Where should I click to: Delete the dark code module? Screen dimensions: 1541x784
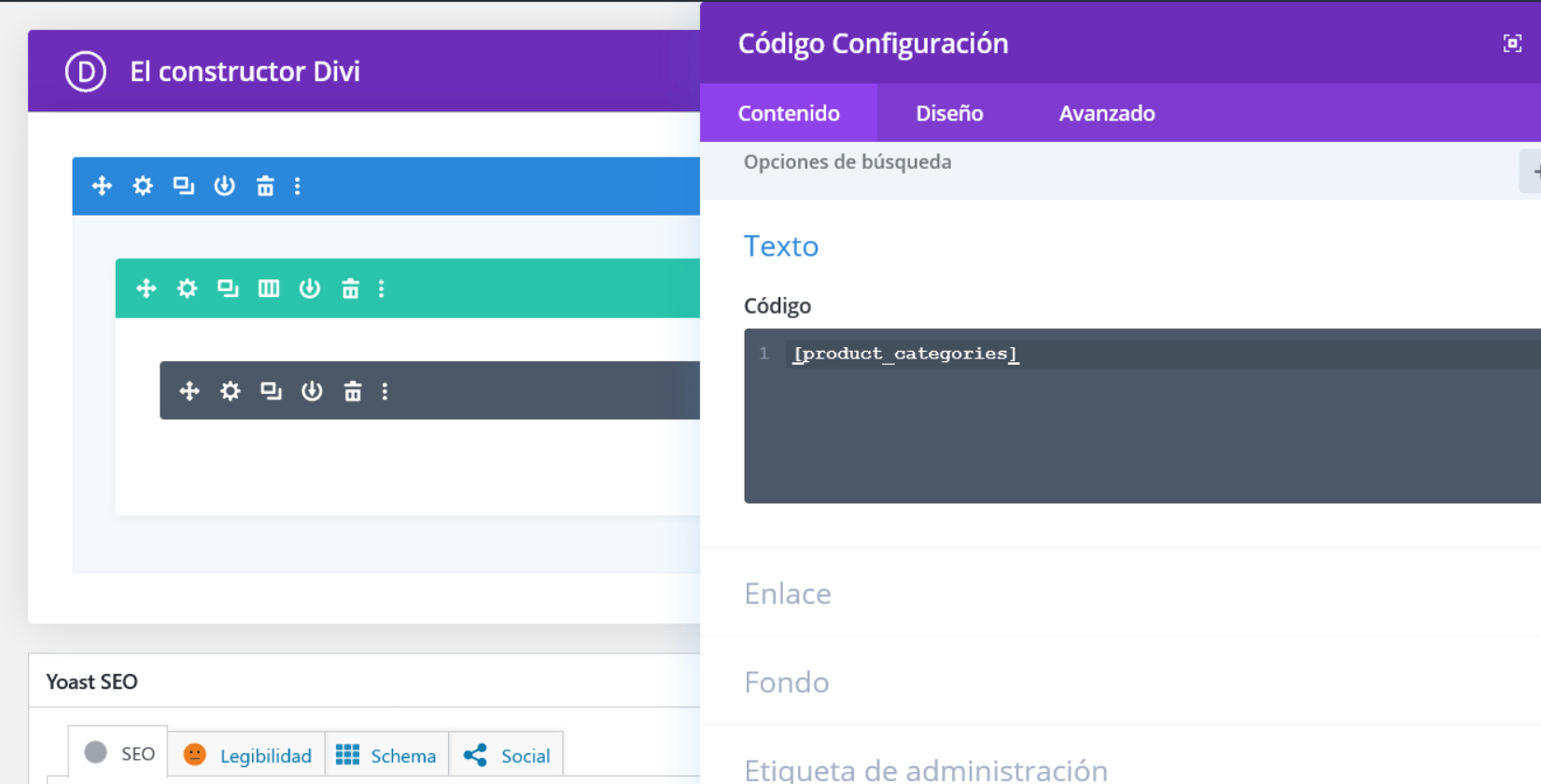353,391
